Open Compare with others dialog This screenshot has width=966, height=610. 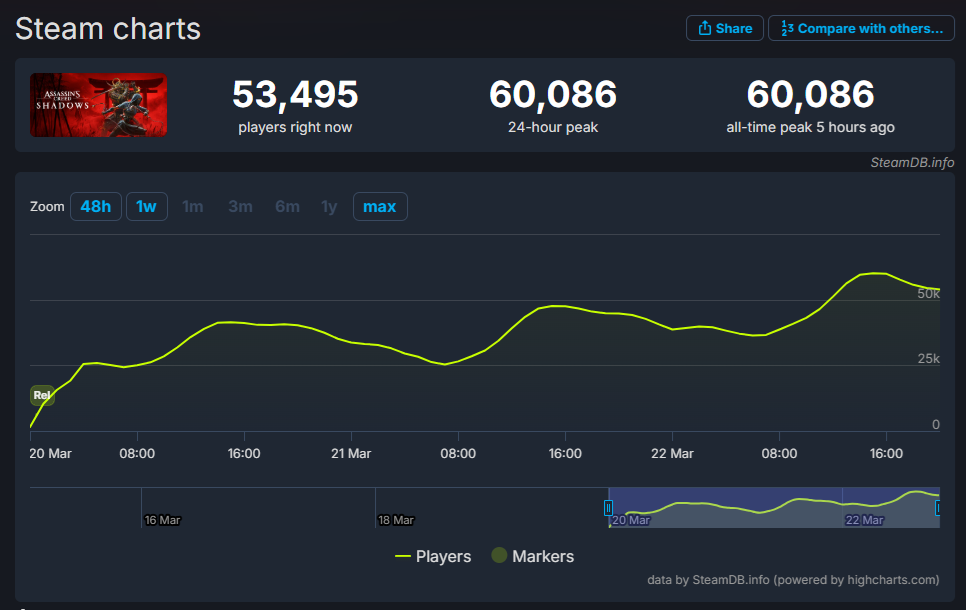pos(861,28)
